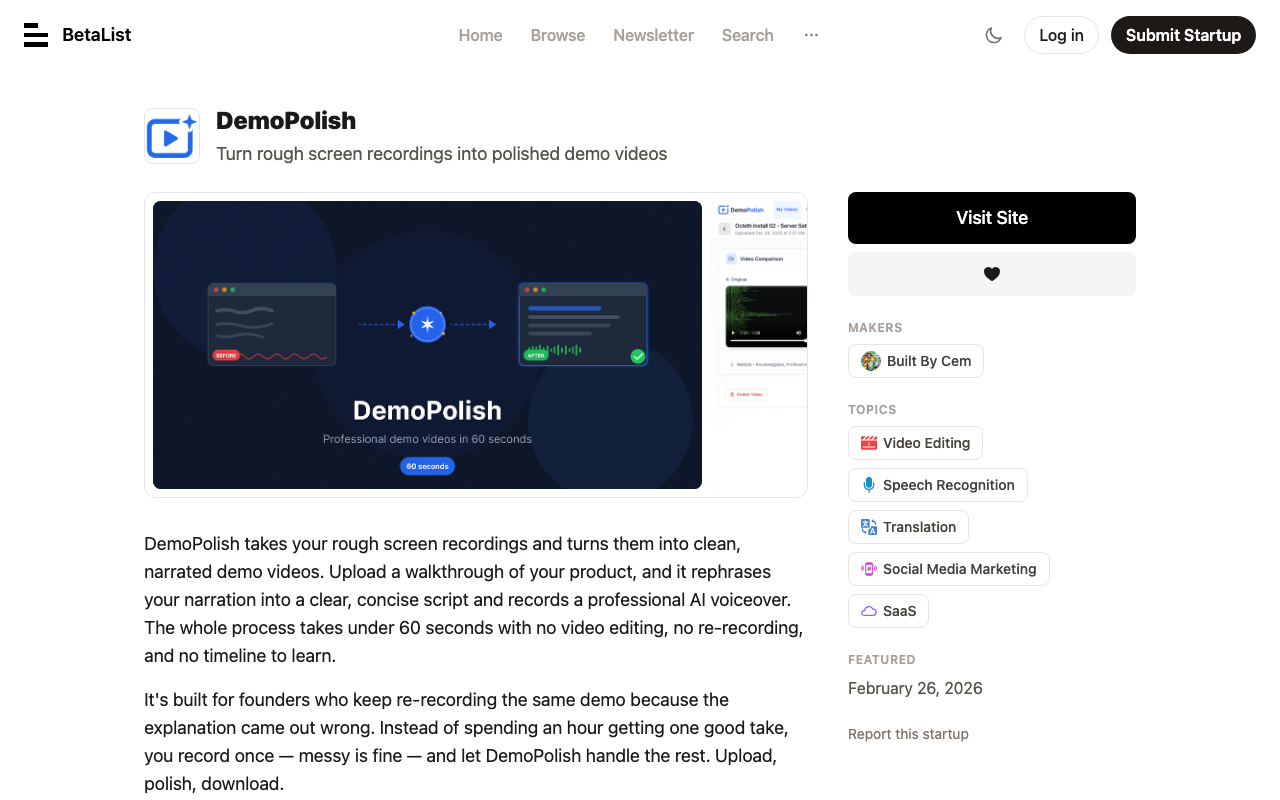Click the MAKERS section label

pyautogui.click(x=875, y=328)
